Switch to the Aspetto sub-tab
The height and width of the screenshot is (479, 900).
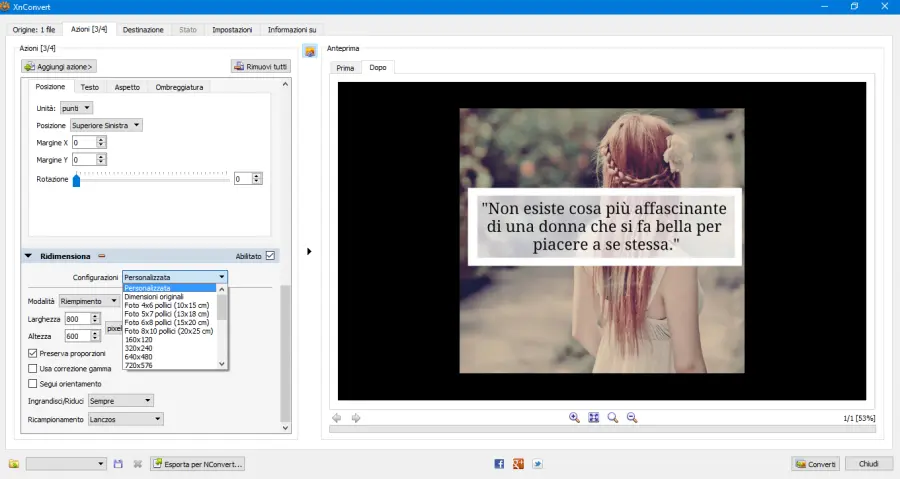[x=127, y=87]
